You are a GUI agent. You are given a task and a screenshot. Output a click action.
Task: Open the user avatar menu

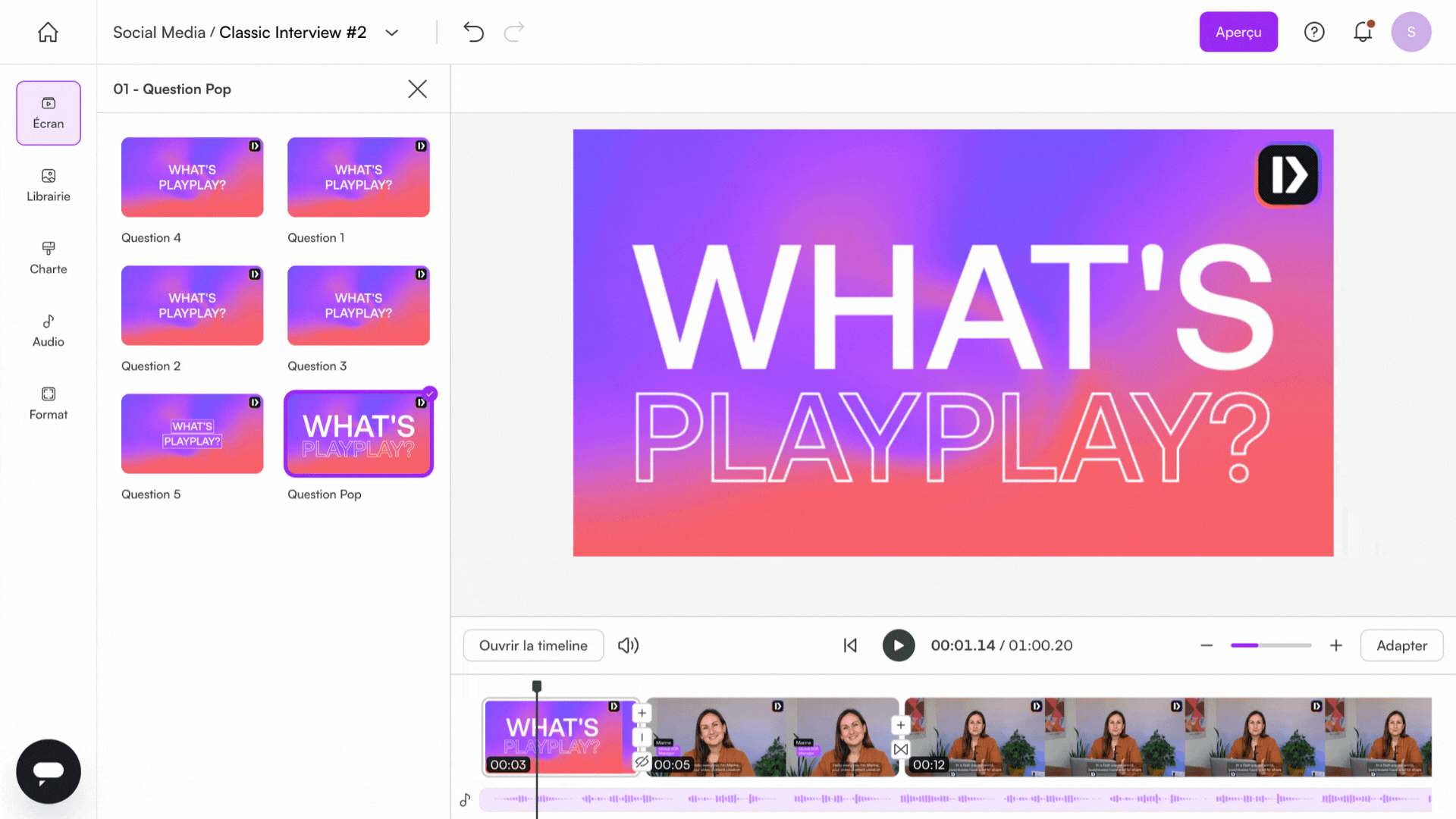(1410, 32)
